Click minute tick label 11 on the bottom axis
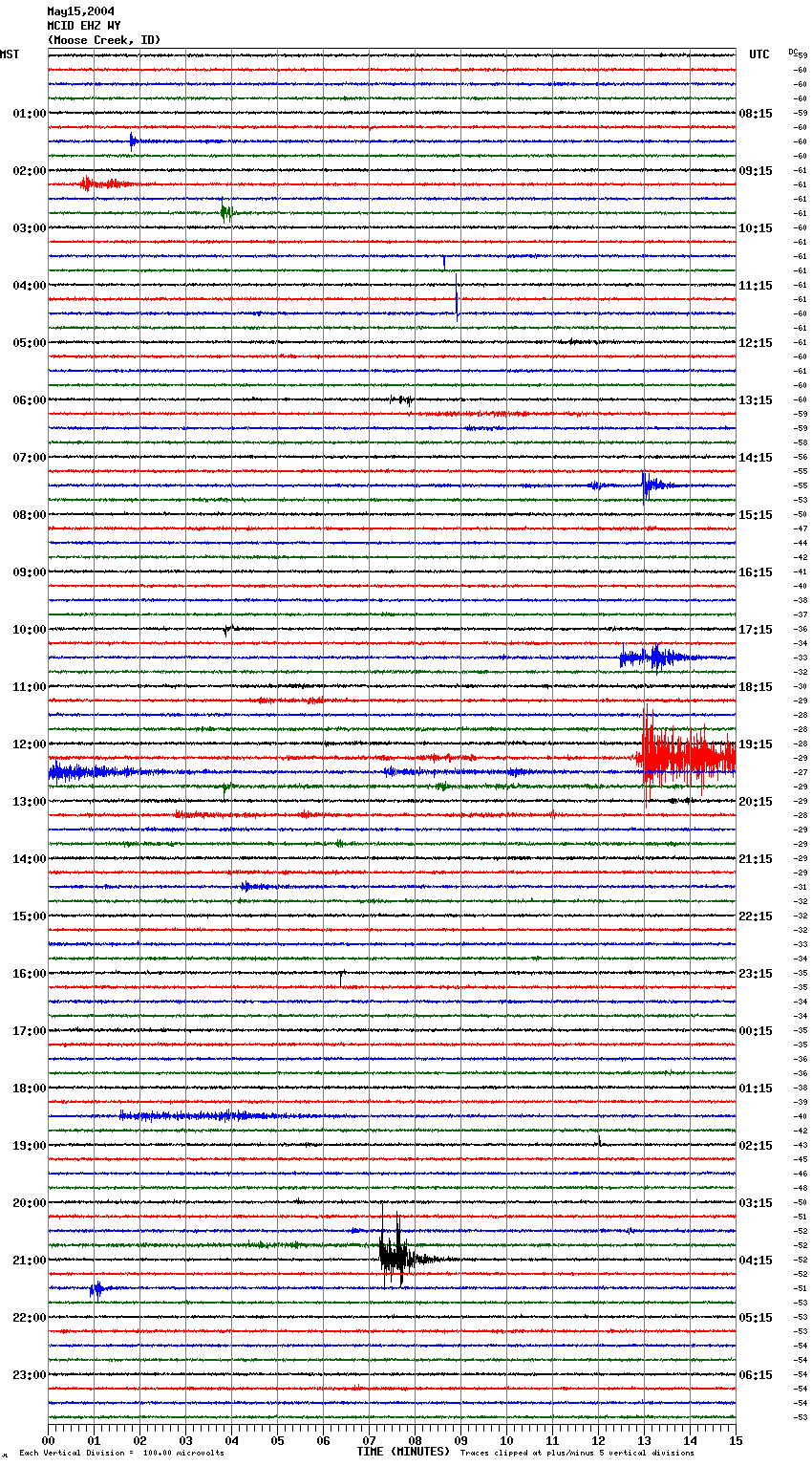Viewport: 812px width, 1466px height. [553, 1440]
